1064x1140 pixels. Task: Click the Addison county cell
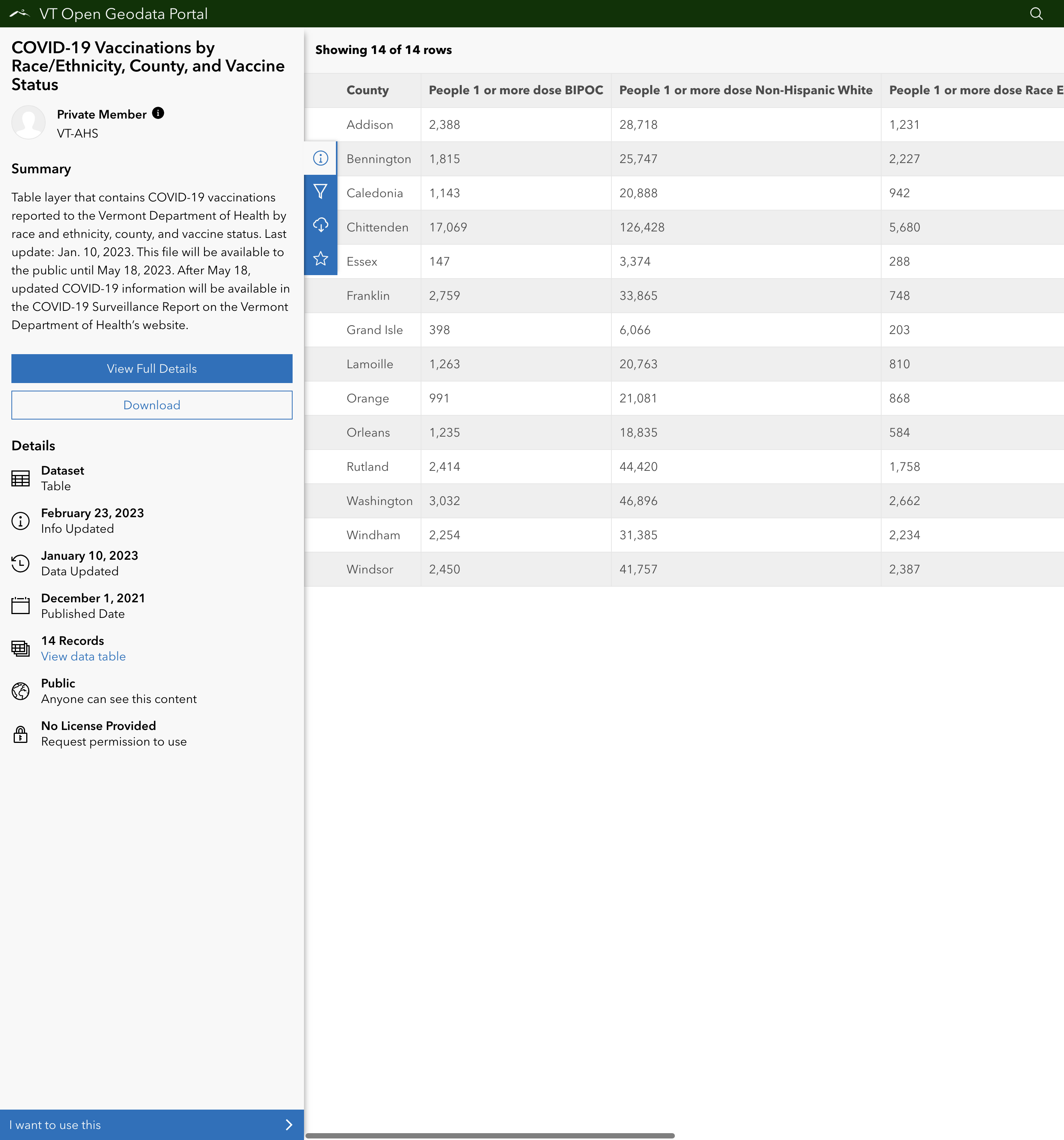click(x=370, y=124)
